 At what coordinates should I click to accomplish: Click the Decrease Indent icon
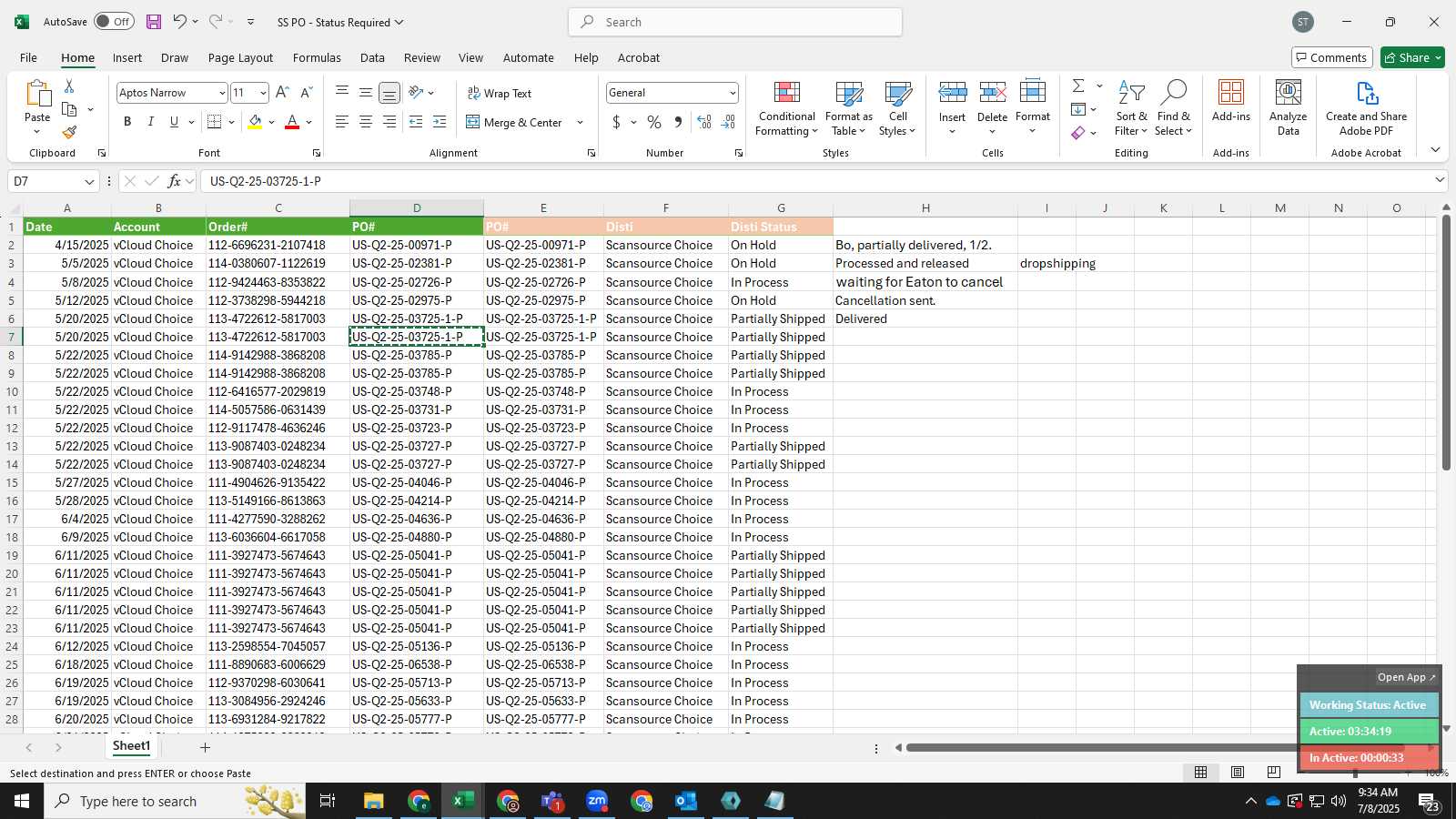pos(416,122)
